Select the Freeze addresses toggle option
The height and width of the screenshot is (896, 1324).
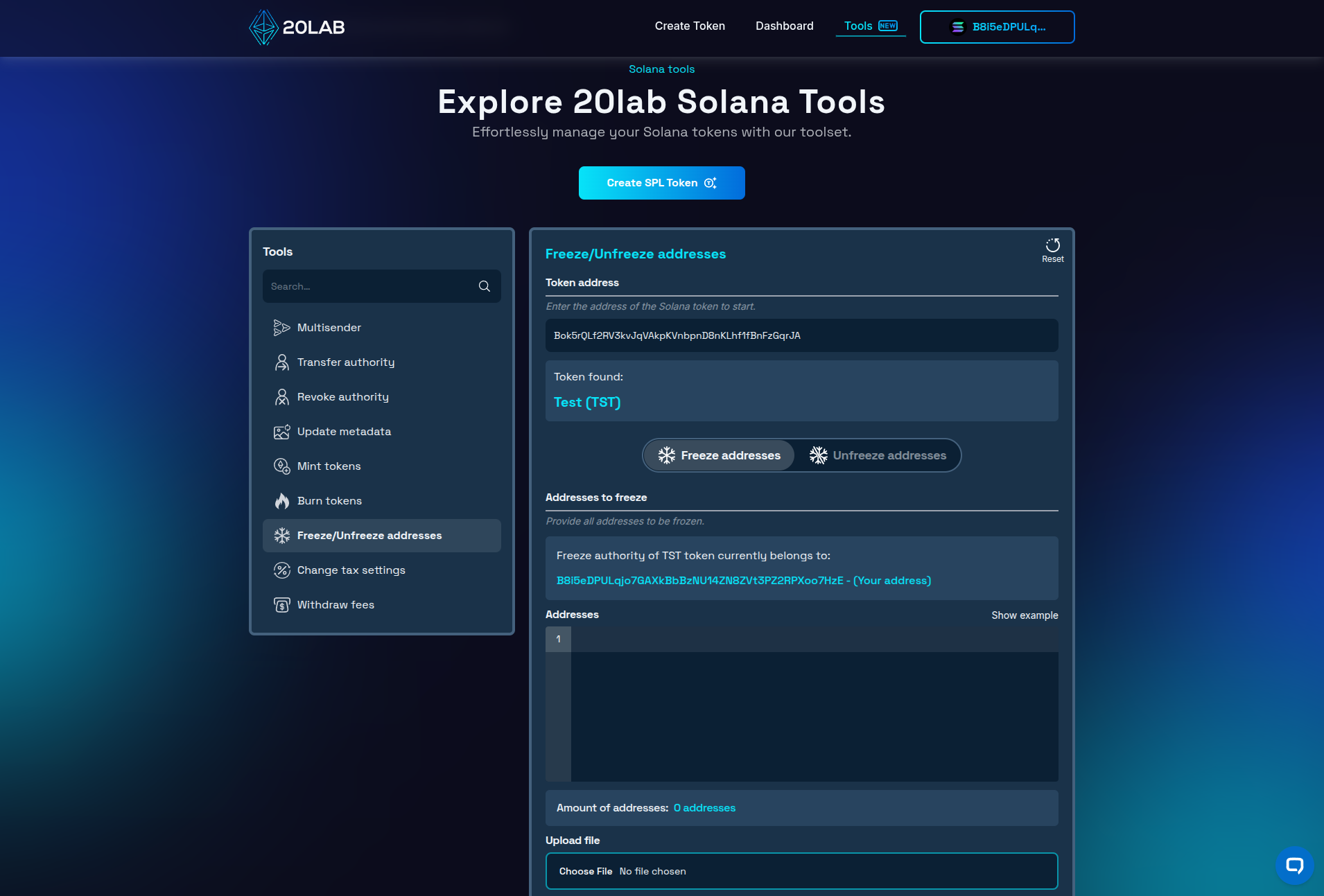(x=719, y=455)
